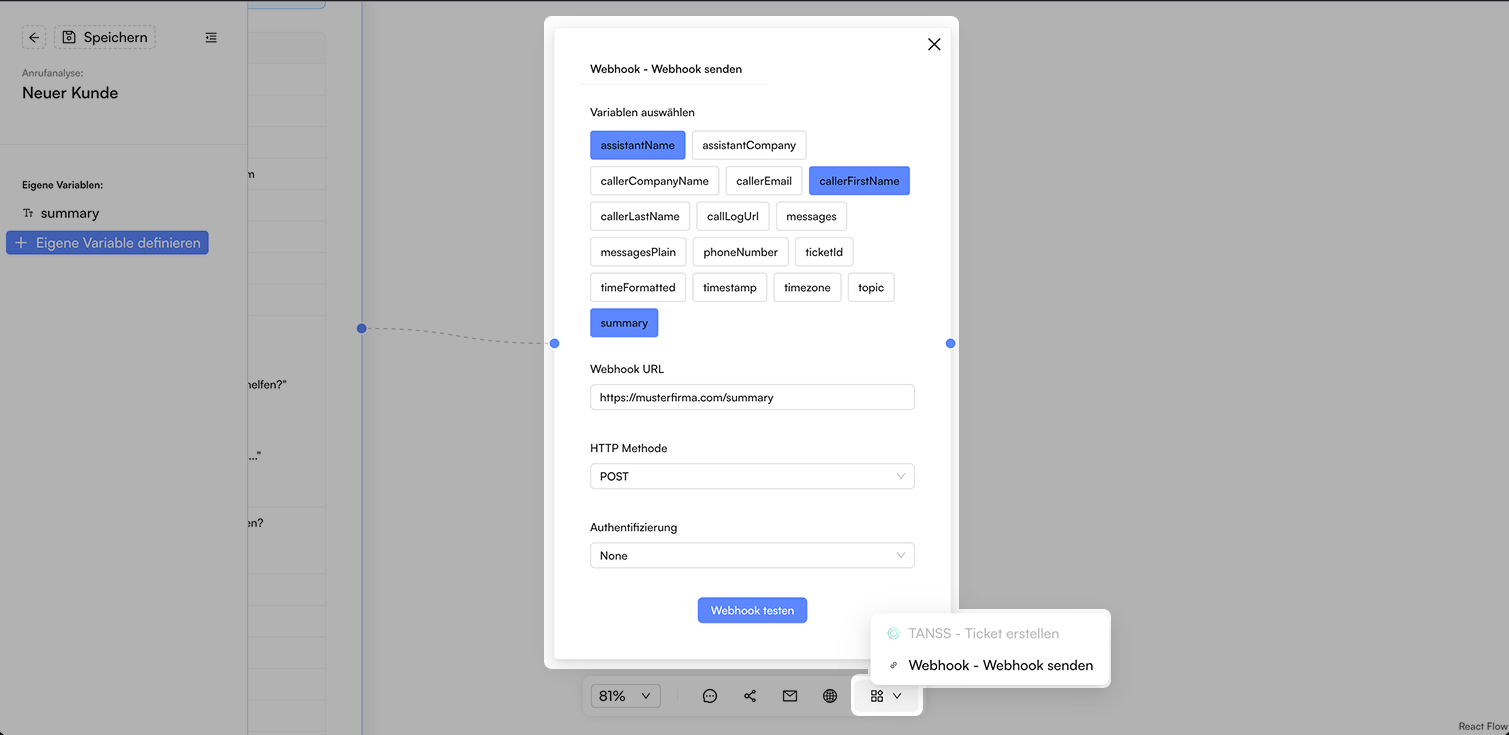Click the right connection handle of webhook node

[x=950, y=343]
